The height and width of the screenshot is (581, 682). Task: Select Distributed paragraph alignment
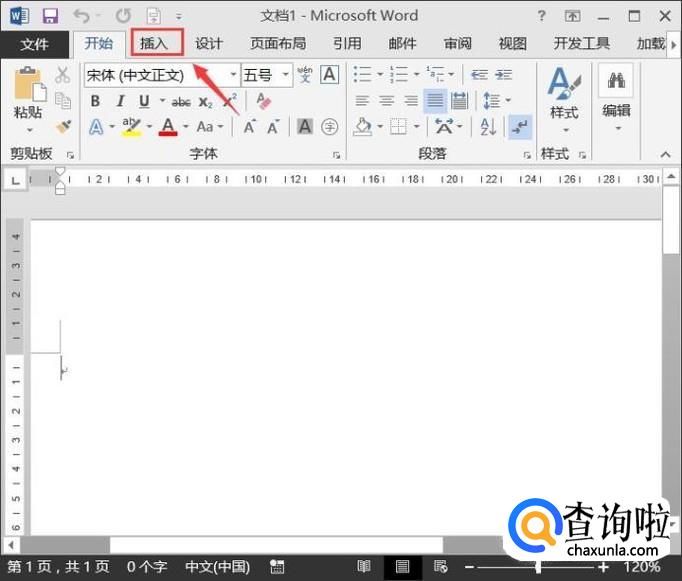[459, 101]
